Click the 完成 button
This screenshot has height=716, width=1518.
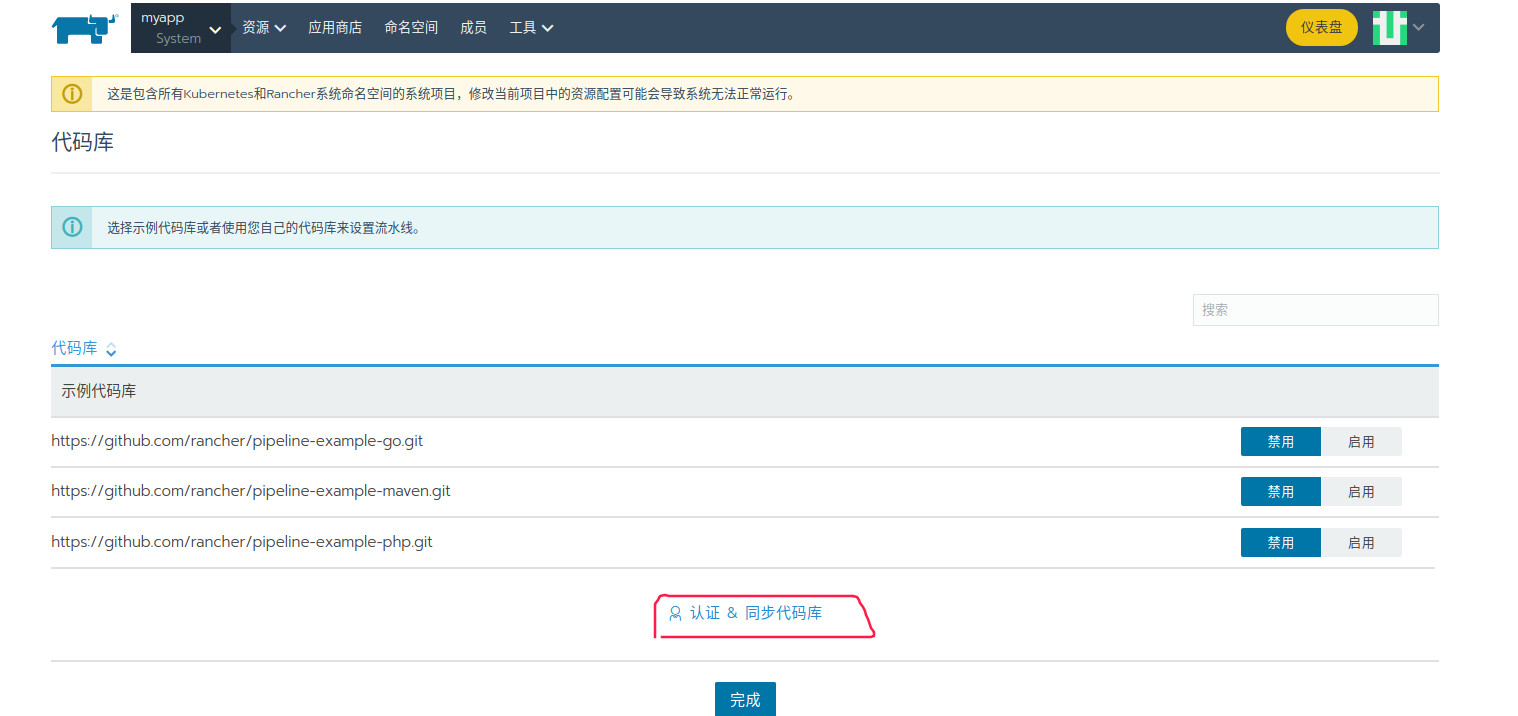click(745, 699)
